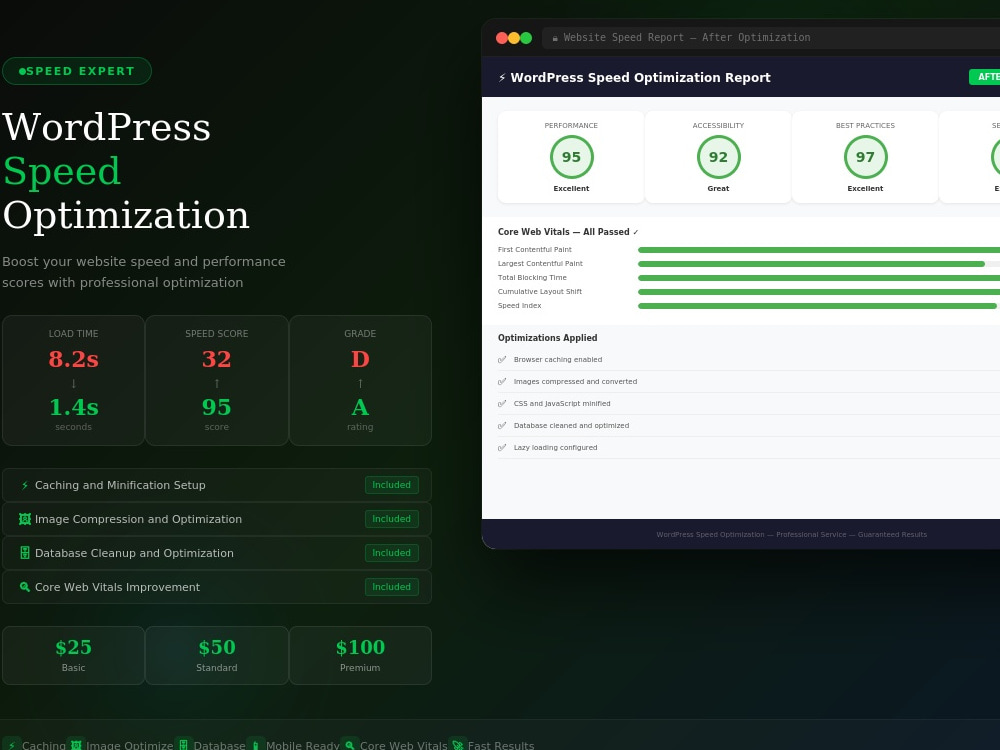Screen dimensions: 1000x750
Task: Click the image icon beside Image Compression and Optimization
Action: (25, 519)
